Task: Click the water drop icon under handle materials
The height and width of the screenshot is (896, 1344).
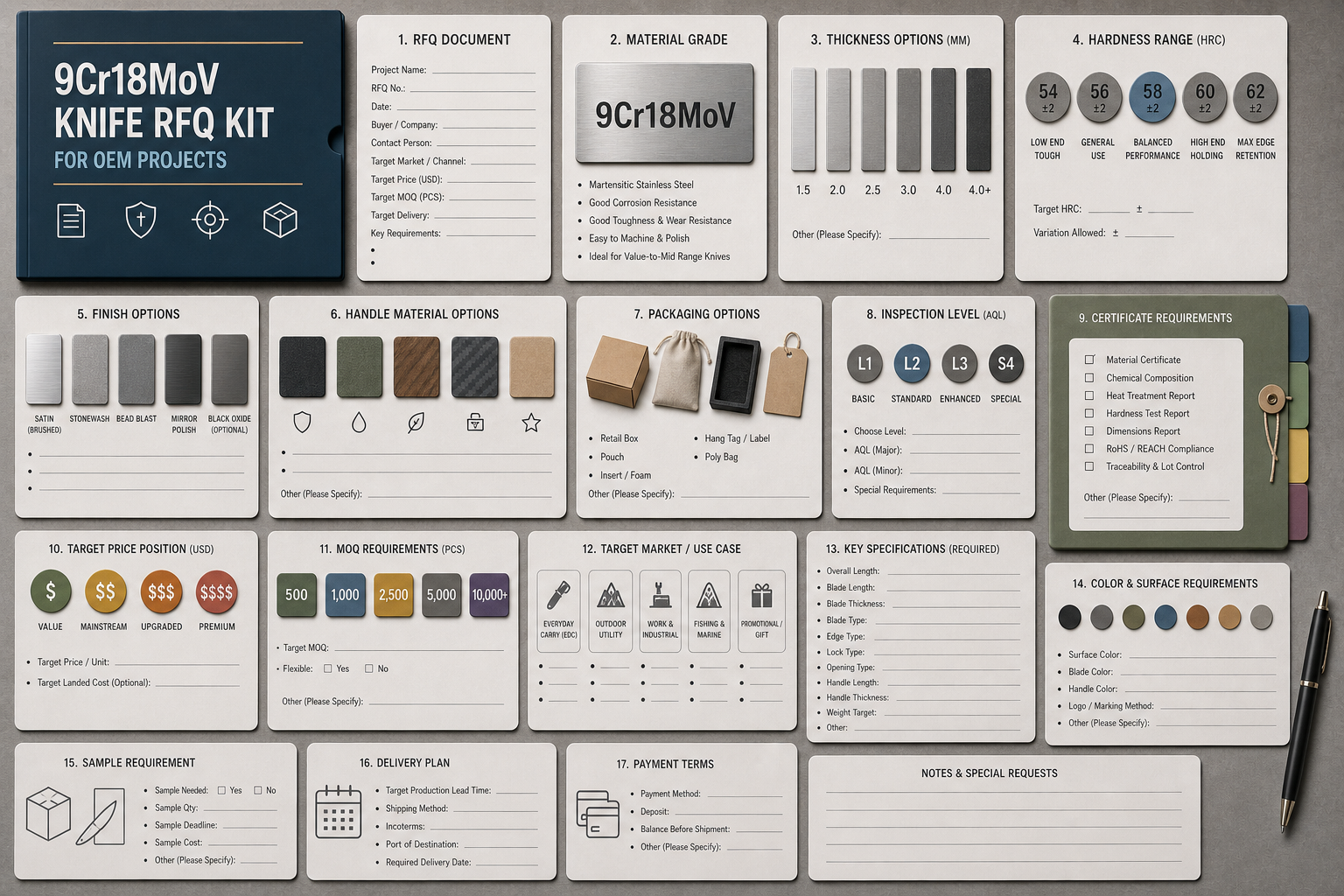Action: click(359, 423)
